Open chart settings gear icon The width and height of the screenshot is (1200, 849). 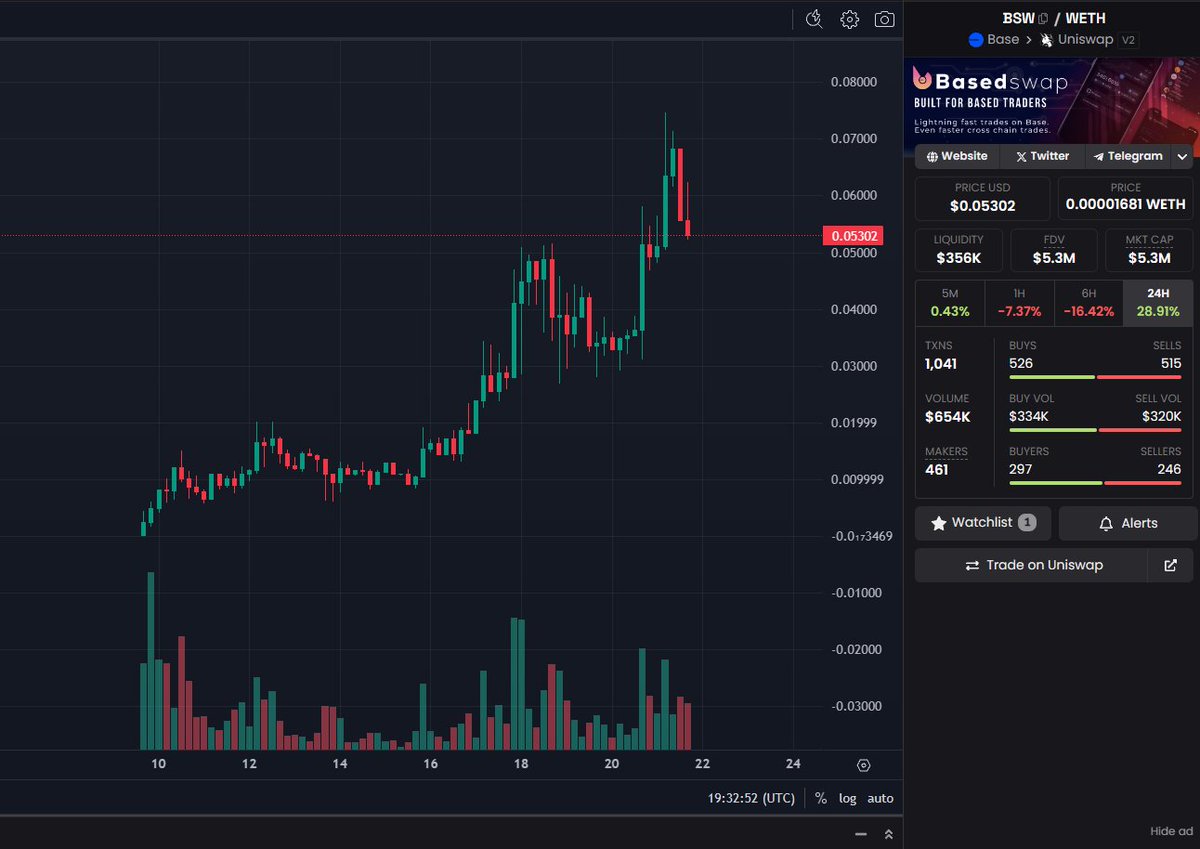click(x=849, y=19)
